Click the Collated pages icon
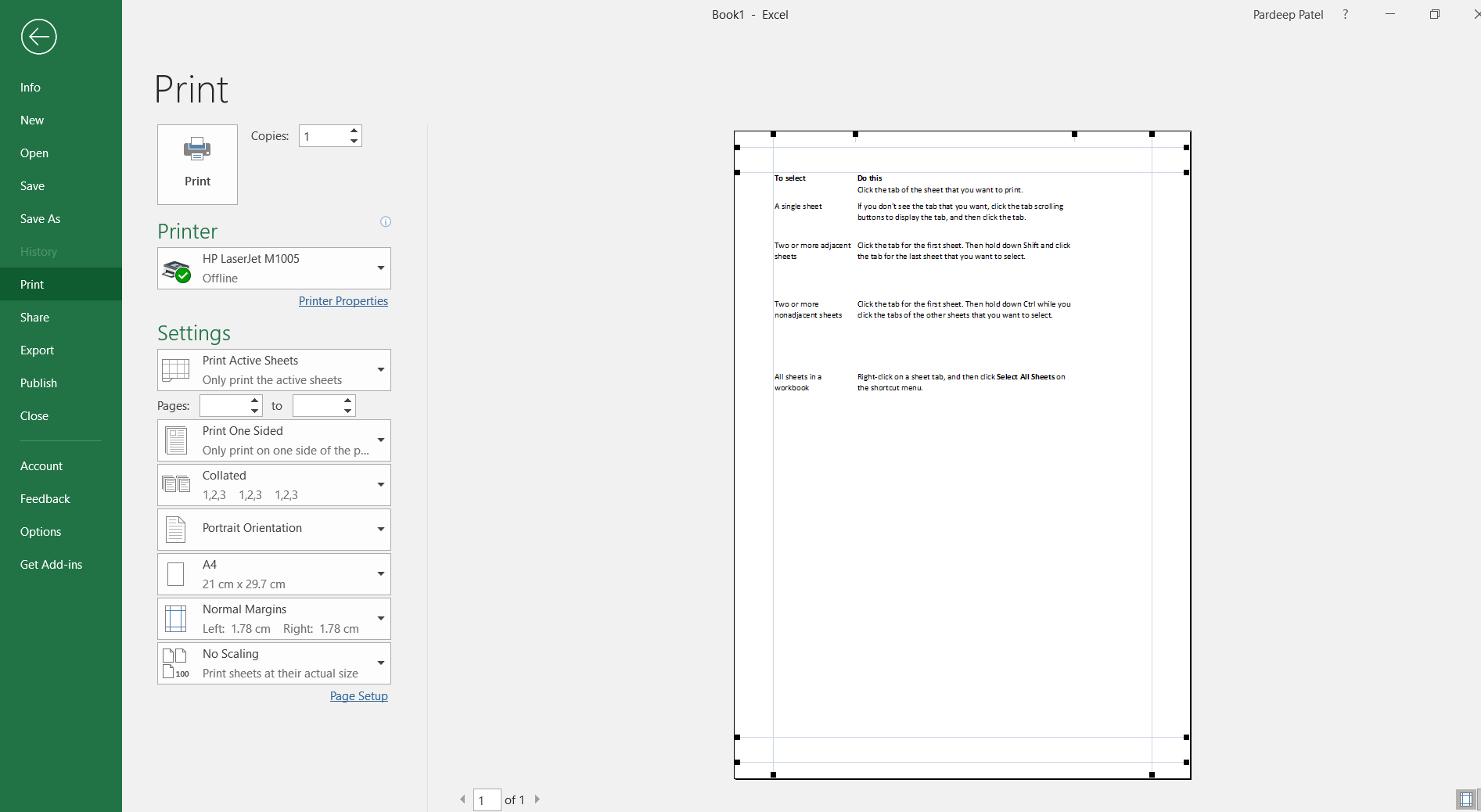Image resolution: width=1481 pixels, height=812 pixels. point(176,484)
